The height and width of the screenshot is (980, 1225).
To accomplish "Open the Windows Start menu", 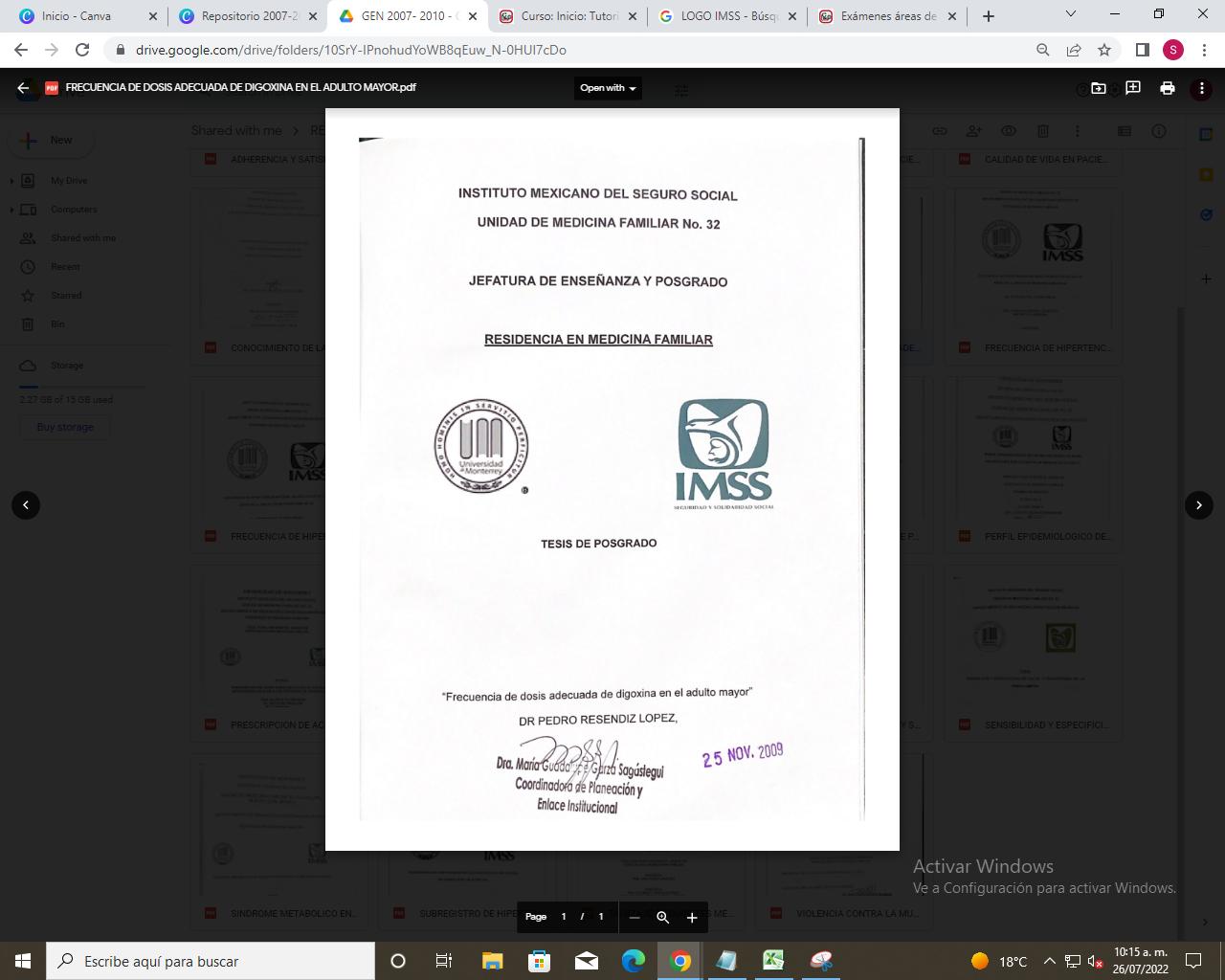I will [x=23, y=961].
